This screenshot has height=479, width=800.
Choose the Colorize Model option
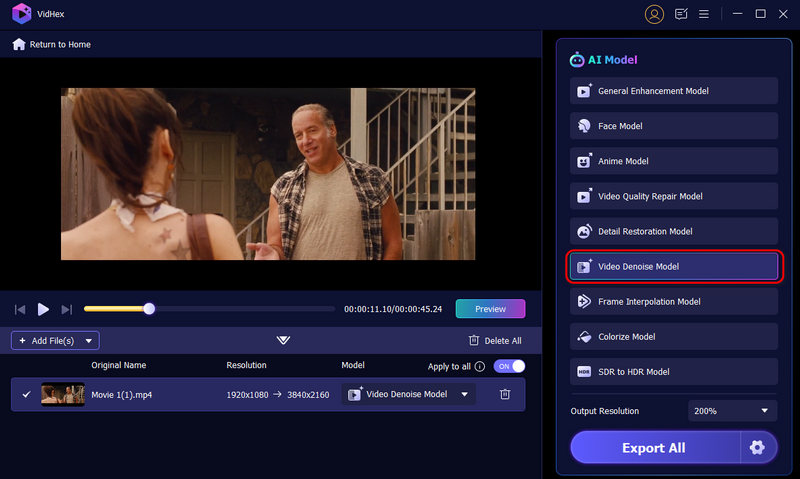click(x=673, y=336)
